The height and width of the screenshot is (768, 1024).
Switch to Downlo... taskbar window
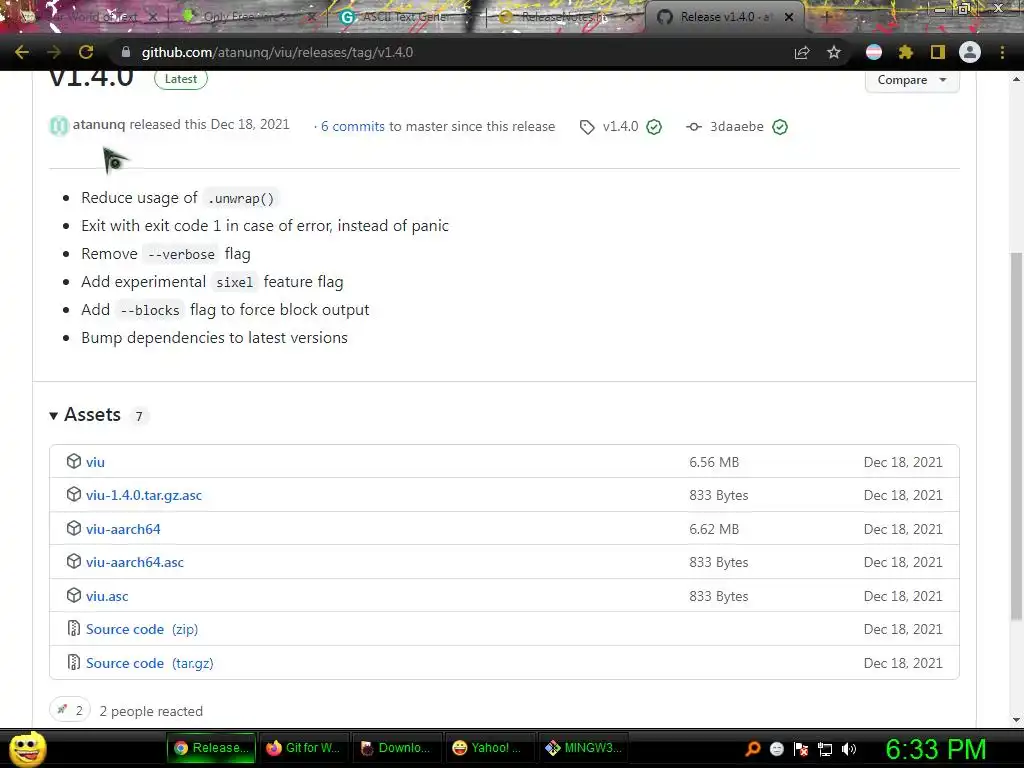click(x=396, y=748)
